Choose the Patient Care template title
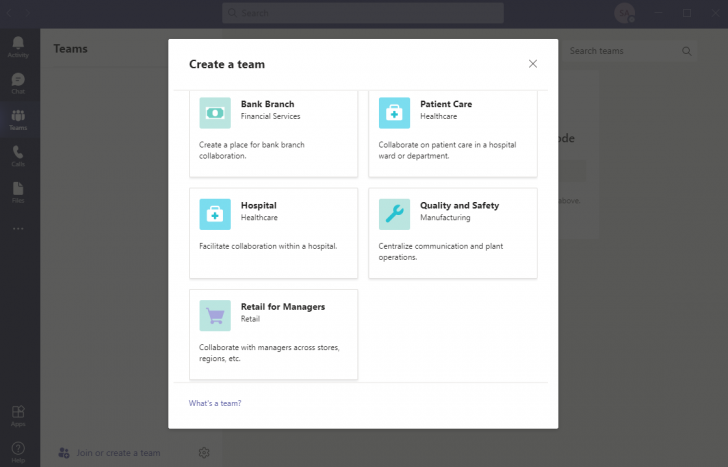This screenshot has height=467, width=728. click(446, 104)
